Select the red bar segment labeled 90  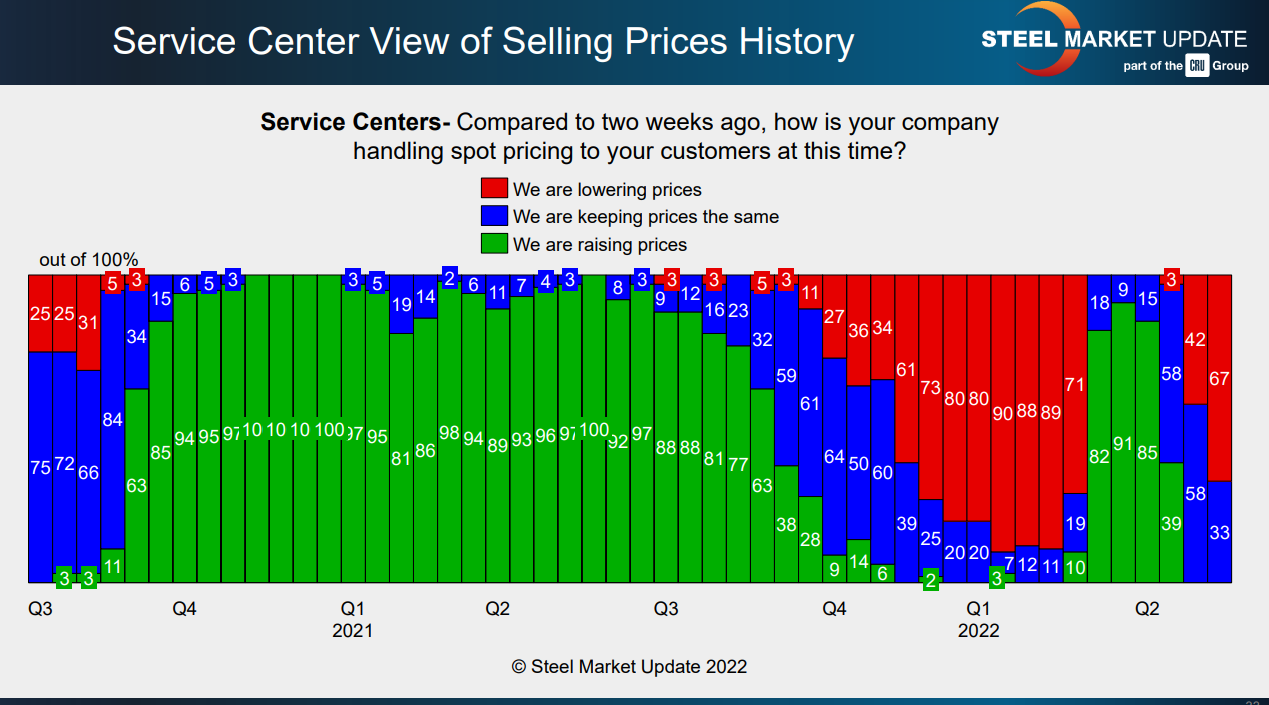point(1003,413)
